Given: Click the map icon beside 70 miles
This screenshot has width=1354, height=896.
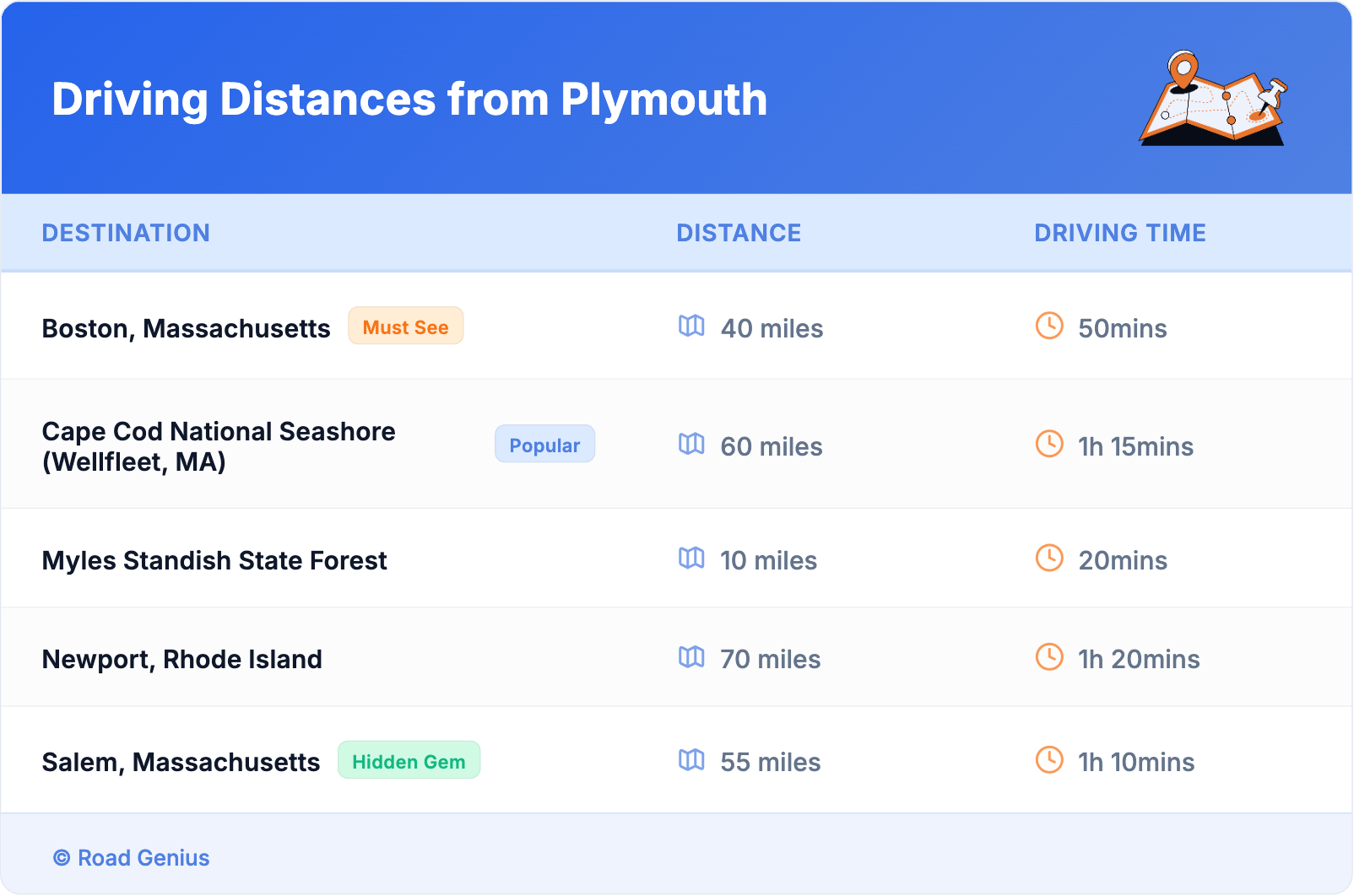Looking at the screenshot, I should coord(691,656).
